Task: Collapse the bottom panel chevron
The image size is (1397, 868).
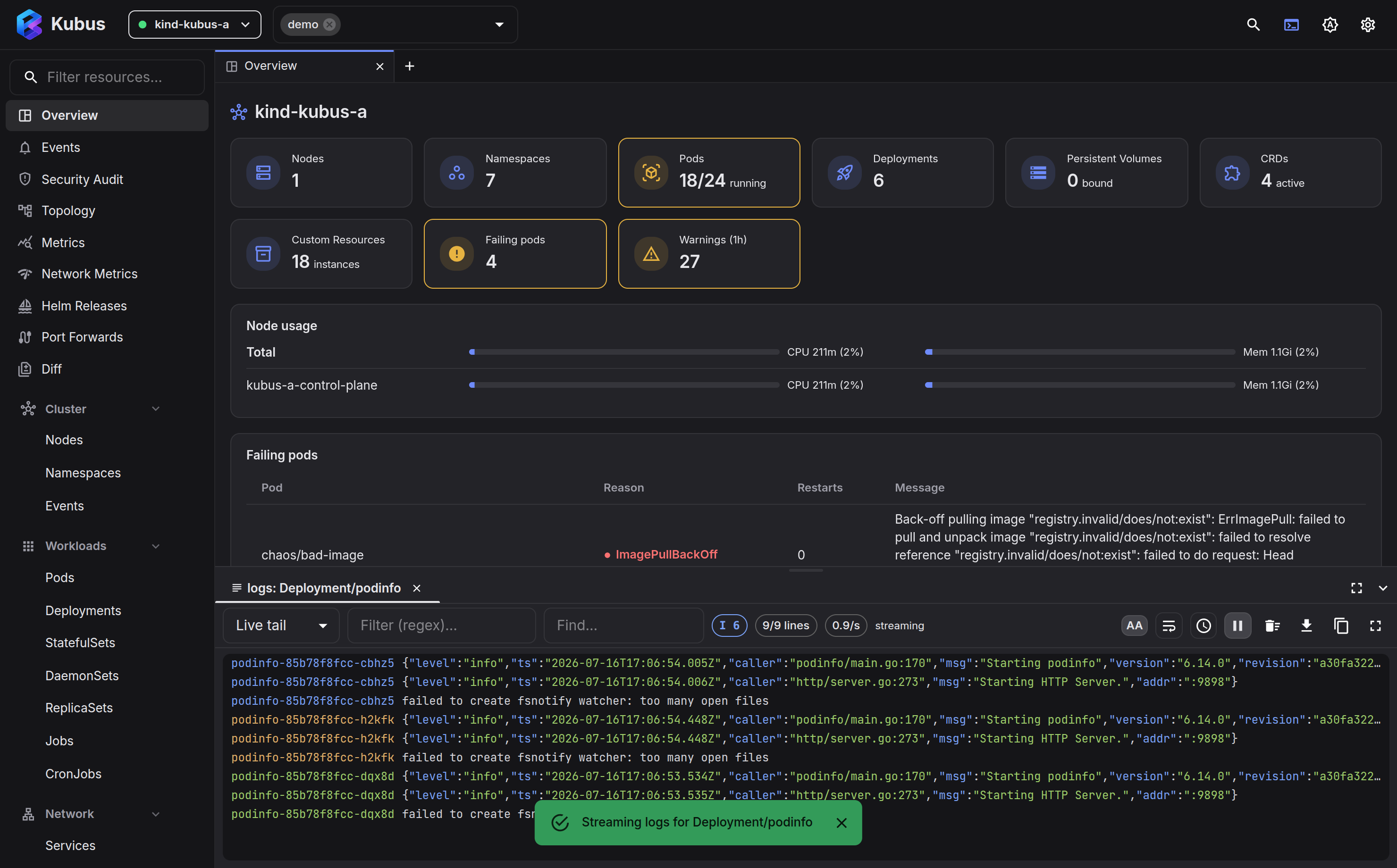Action: [x=1383, y=588]
